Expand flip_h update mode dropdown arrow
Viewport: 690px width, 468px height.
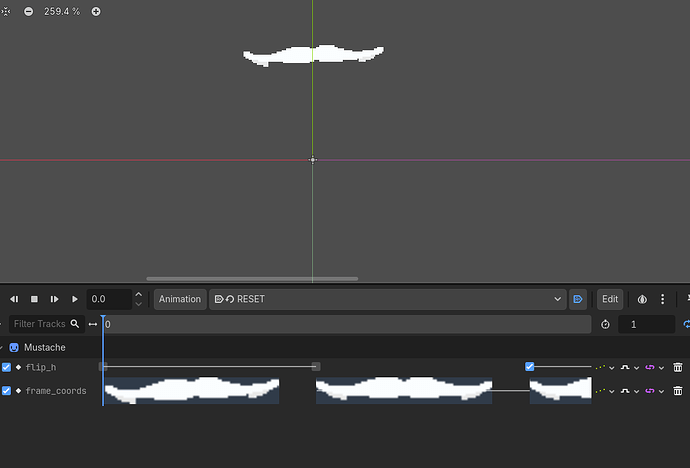(x=612, y=368)
